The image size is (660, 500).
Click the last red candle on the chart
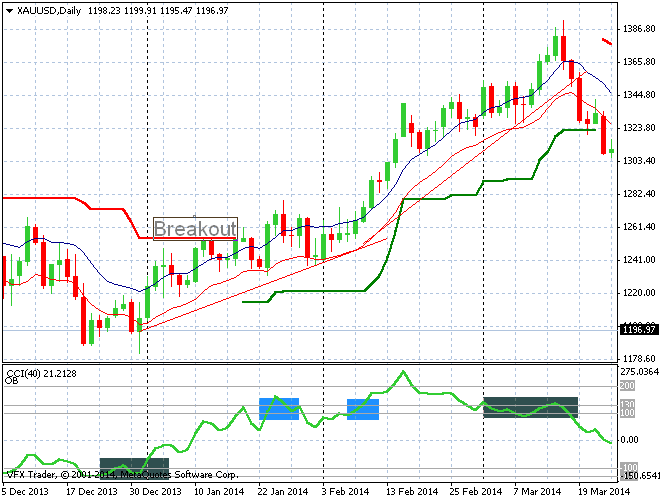604,134
